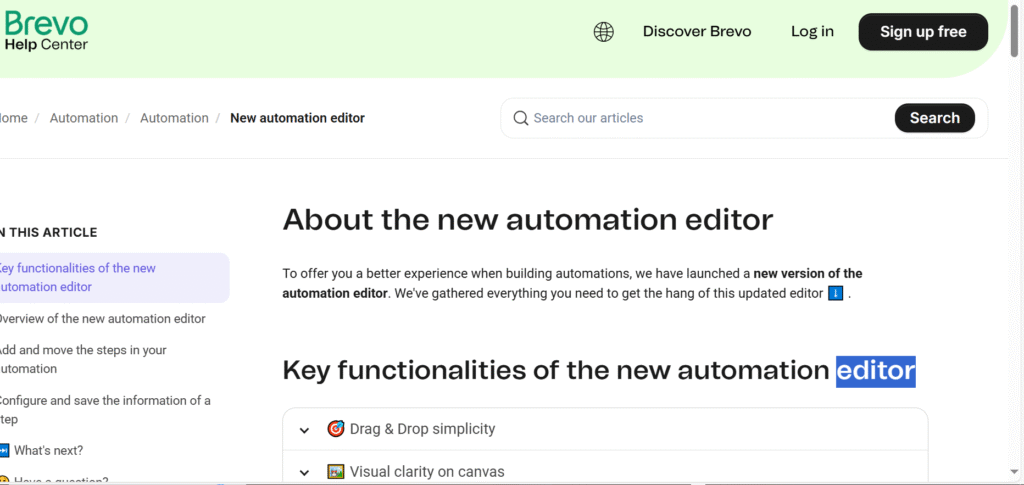Click the scrollbar down arrow
The image size is (1024, 485).
(1014, 472)
